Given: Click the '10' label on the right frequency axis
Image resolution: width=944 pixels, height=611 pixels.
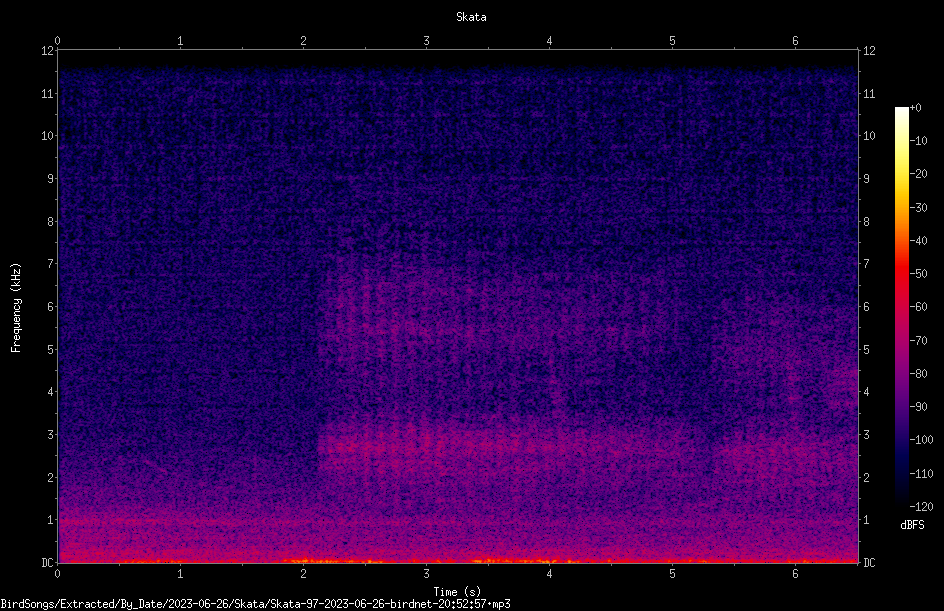Looking at the screenshot, I should (869, 136).
